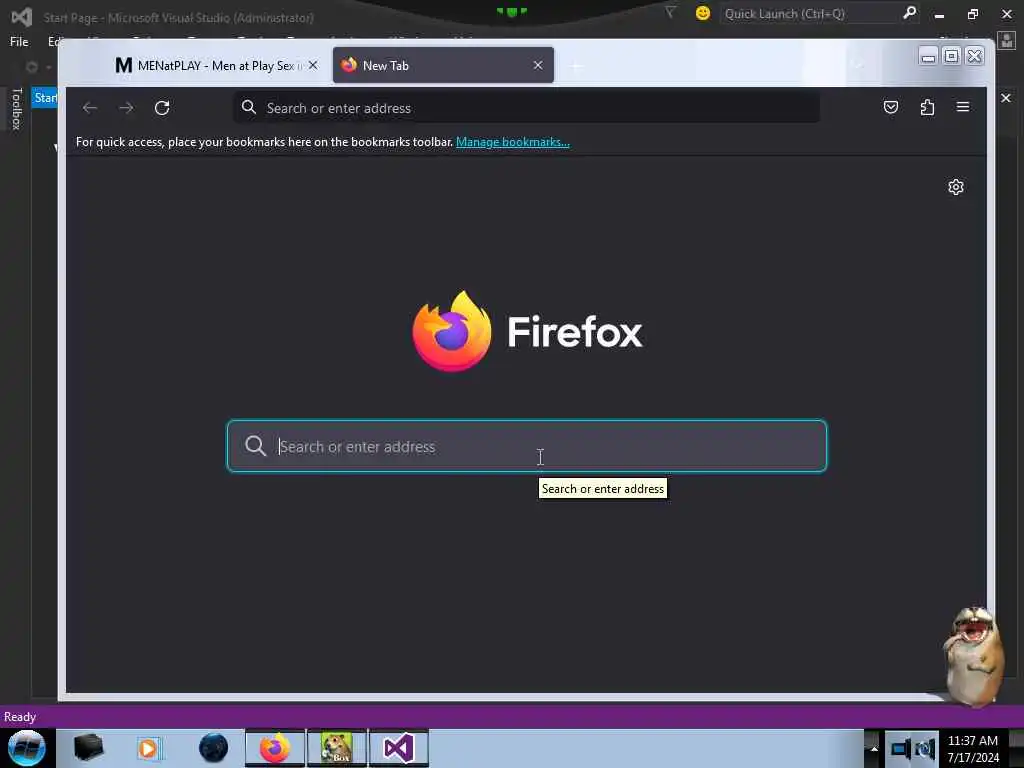Click the Ready status bar text
This screenshot has height=768, width=1024.
20,717
